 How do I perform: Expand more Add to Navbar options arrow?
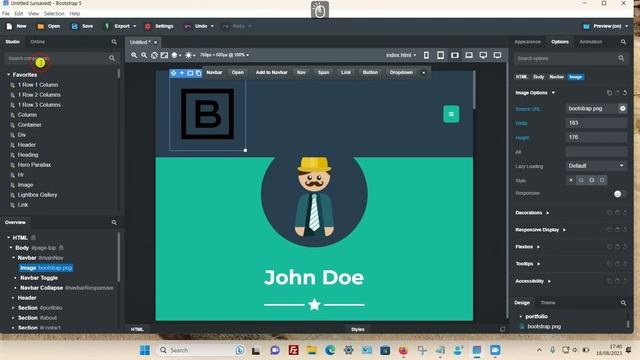[x=424, y=73]
